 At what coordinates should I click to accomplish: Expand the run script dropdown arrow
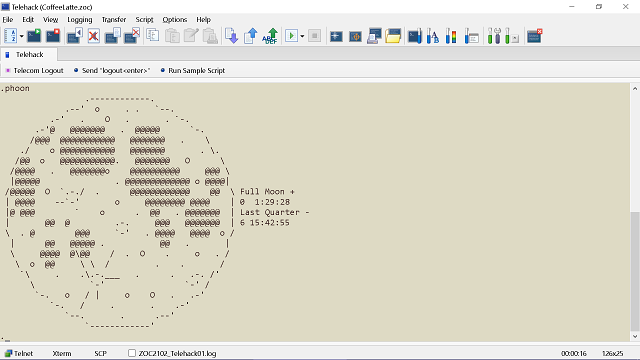tap(302, 36)
